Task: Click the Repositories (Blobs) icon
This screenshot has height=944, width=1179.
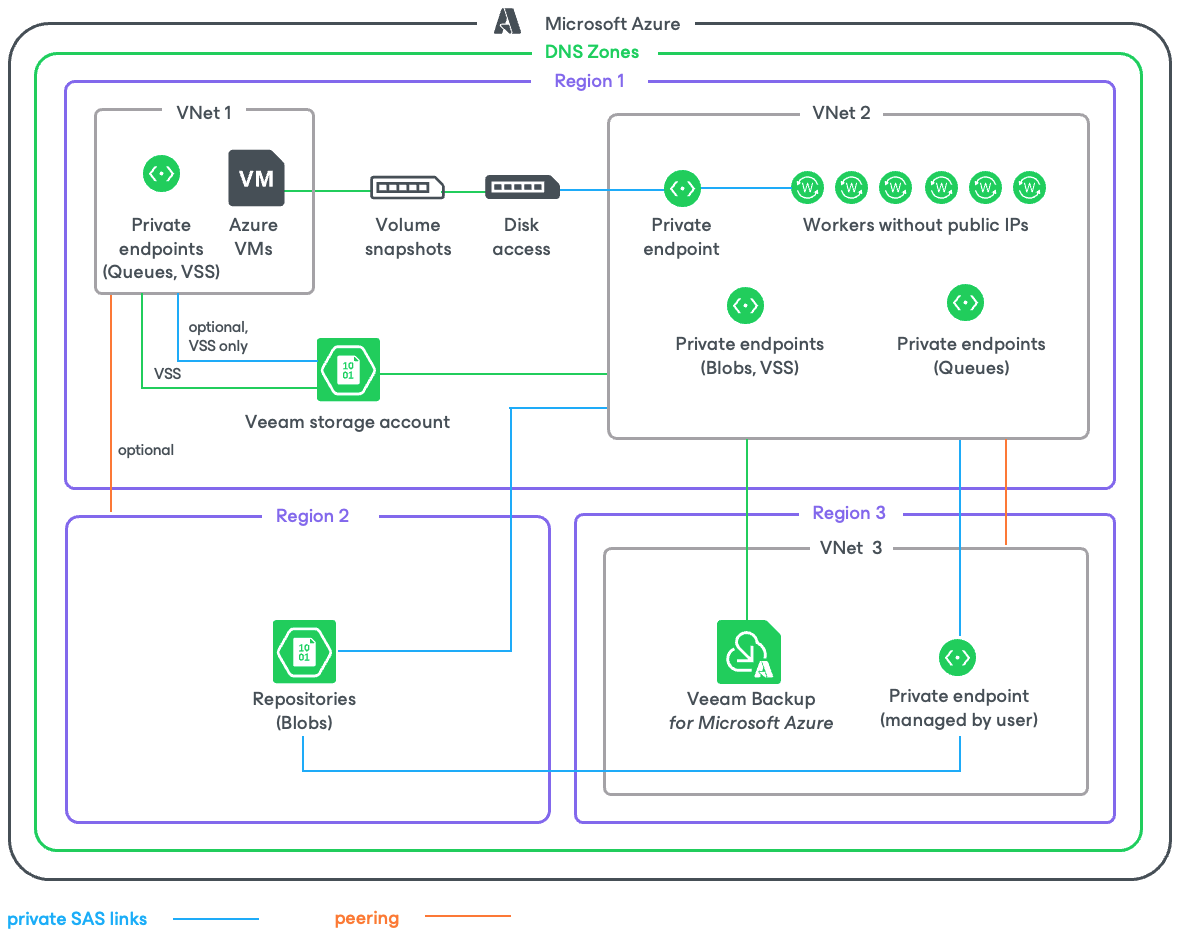Action: tap(305, 651)
